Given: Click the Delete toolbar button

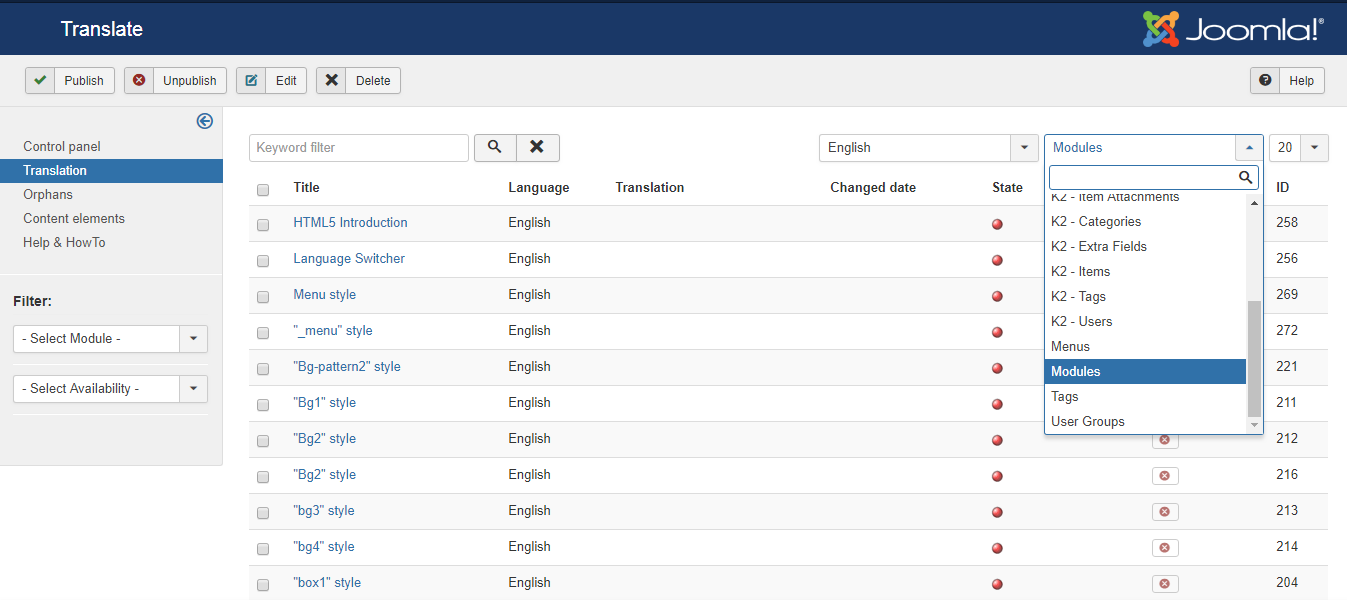Looking at the screenshot, I should coord(358,81).
